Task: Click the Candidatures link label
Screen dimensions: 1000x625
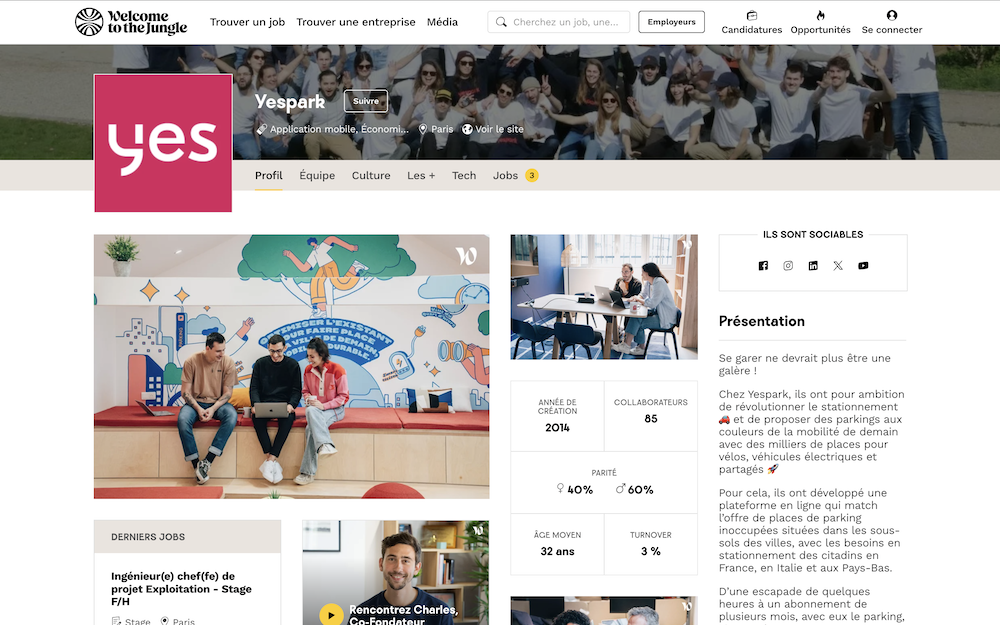Action: (751, 29)
